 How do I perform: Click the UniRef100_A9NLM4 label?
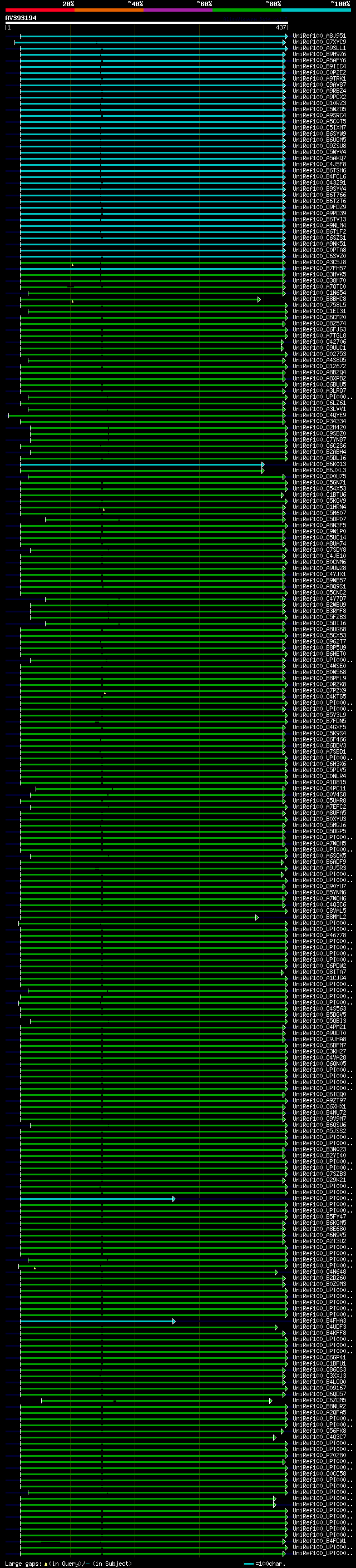pos(319,226)
